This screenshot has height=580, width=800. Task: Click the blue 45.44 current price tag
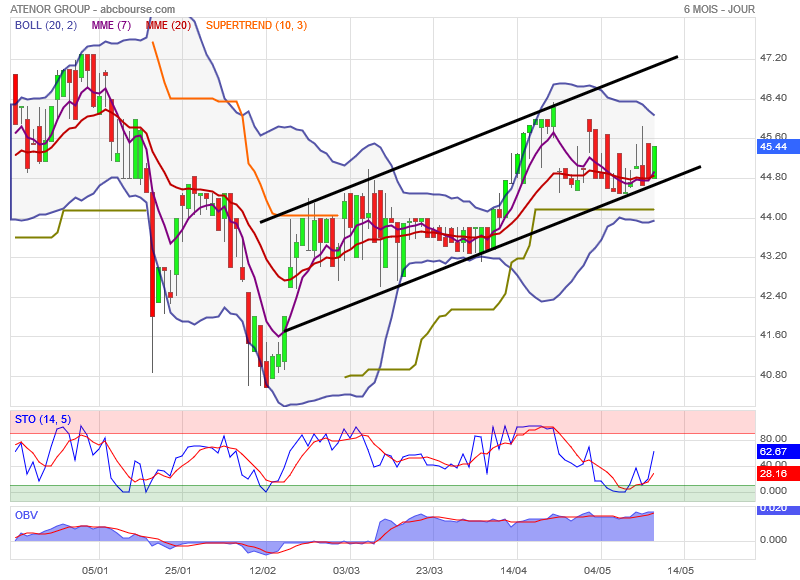tap(773, 146)
